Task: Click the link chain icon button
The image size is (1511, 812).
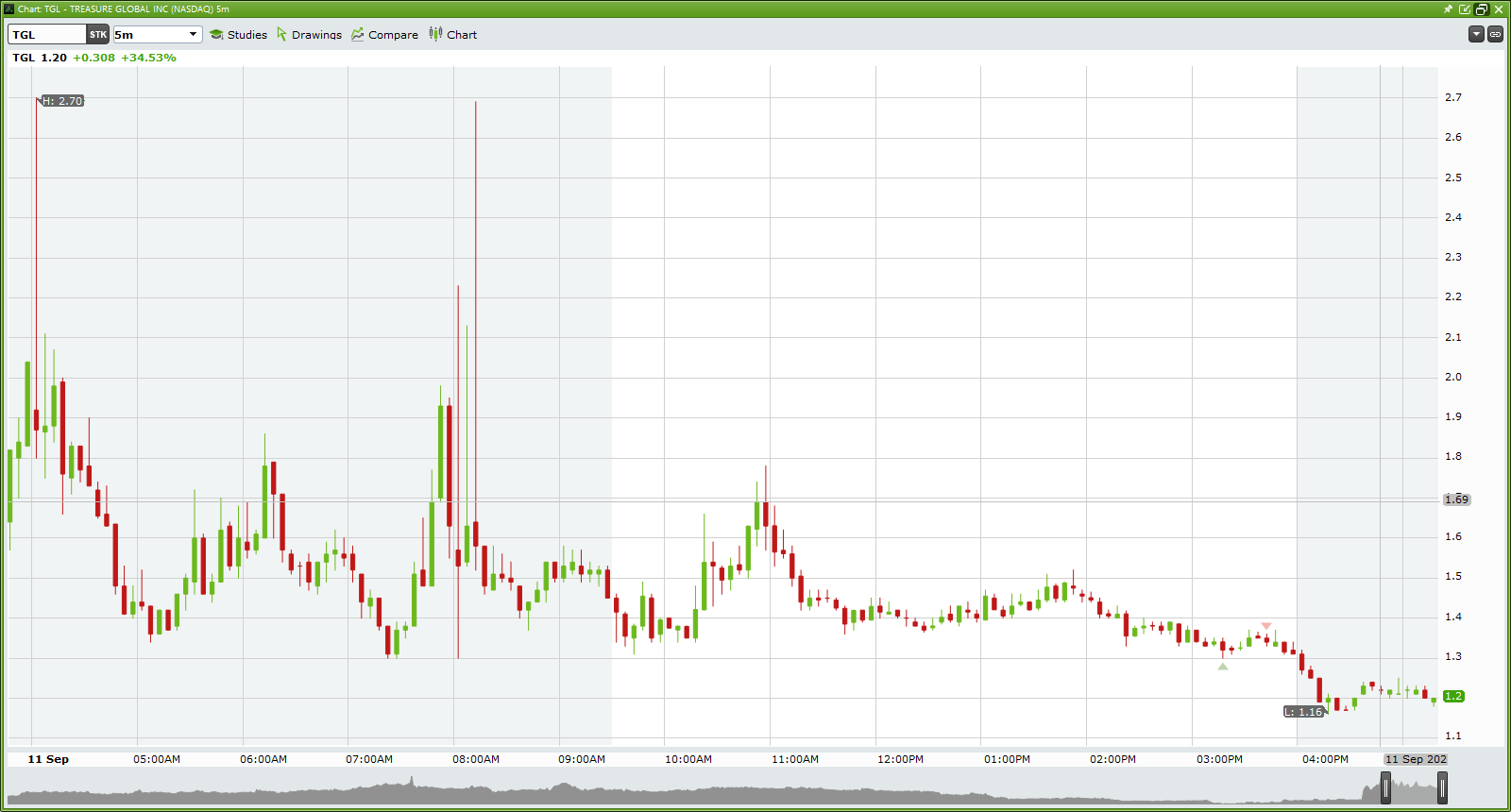Action: [x=1495, y=34]
